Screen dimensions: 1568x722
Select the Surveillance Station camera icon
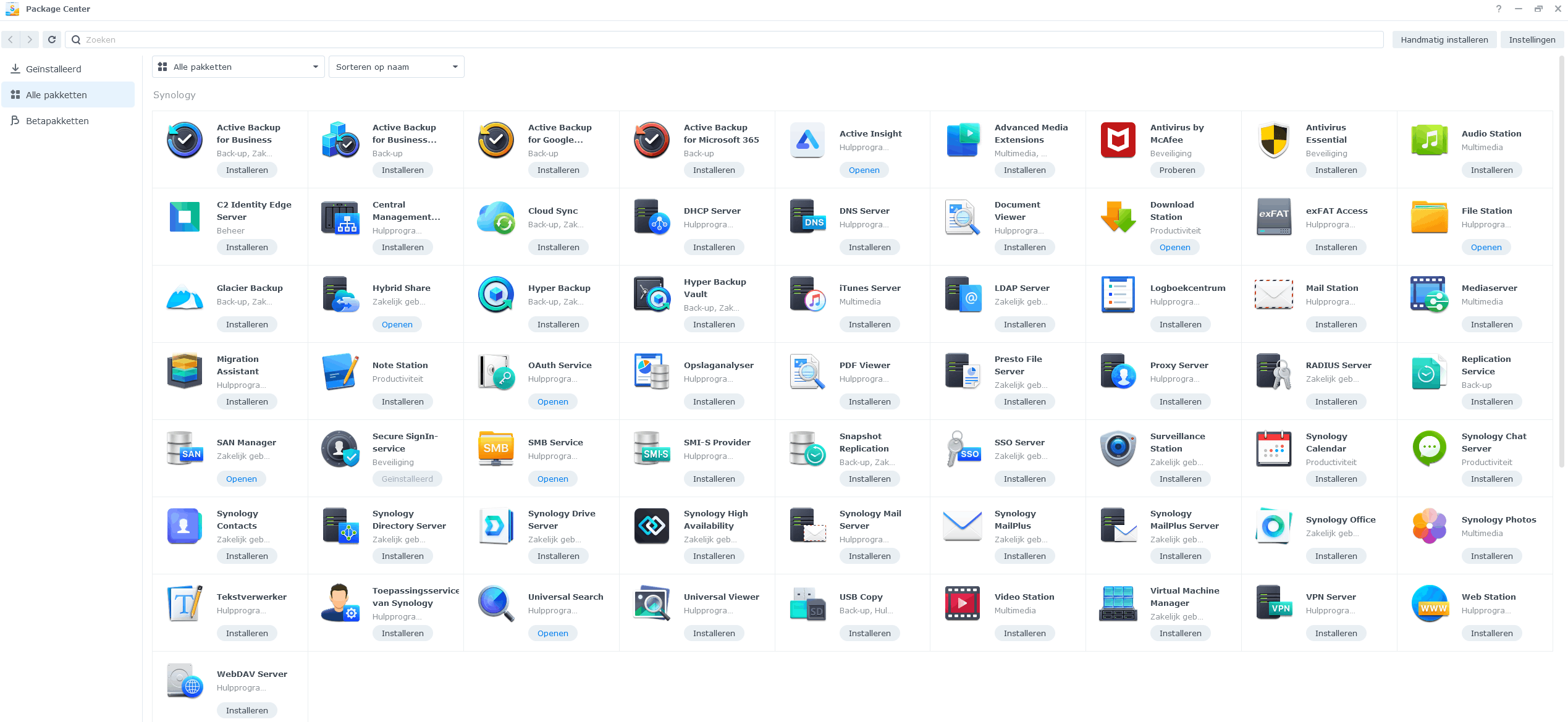coord(1118,449)
